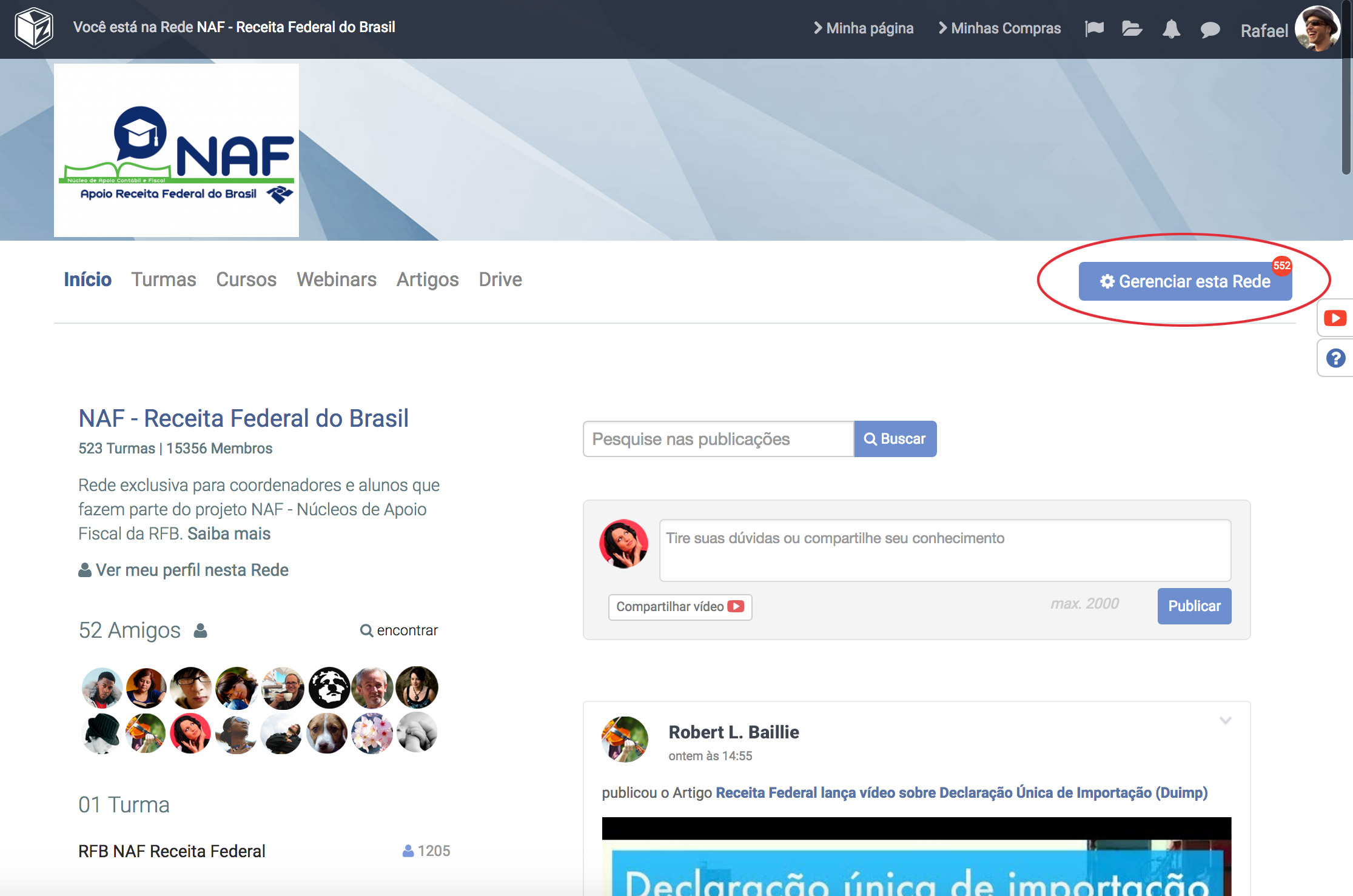Image resolution: width=1353 pixels, height=896 pixels.
Task: Expand the chevron on Robert L. Baillie's post
Action: click(x=1225, y=720)
